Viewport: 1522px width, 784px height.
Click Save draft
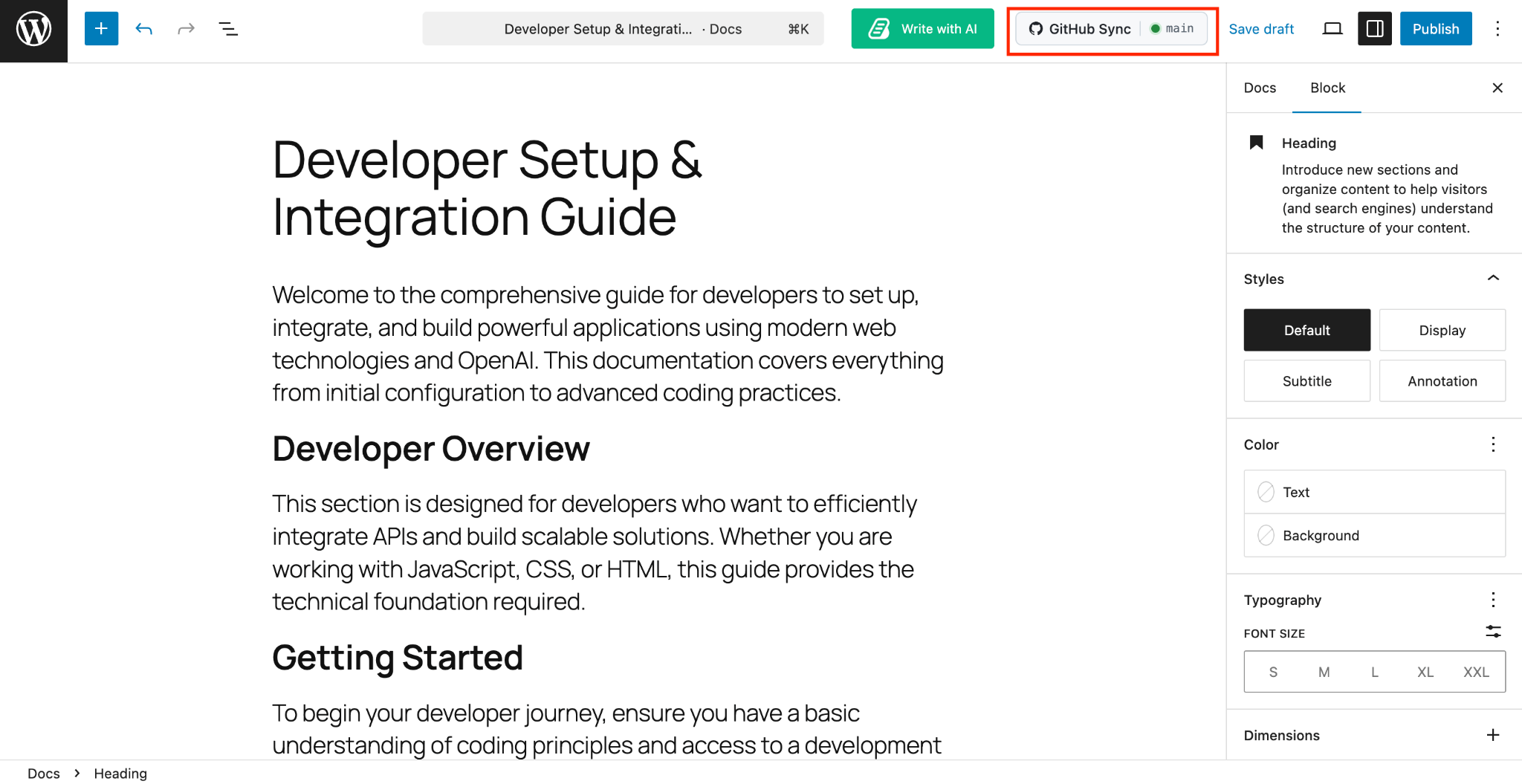pyautogui.click(x=1261, y=29)
